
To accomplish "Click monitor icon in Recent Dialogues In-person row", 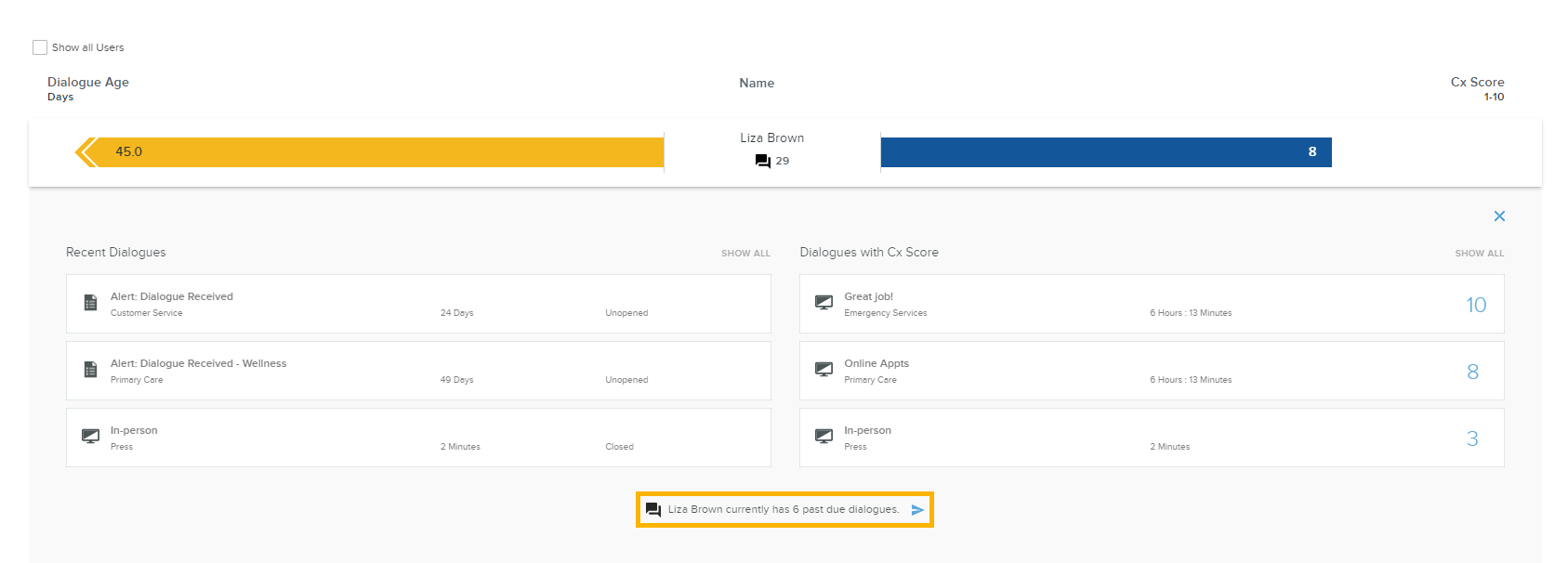I will (x=90, y=437).
